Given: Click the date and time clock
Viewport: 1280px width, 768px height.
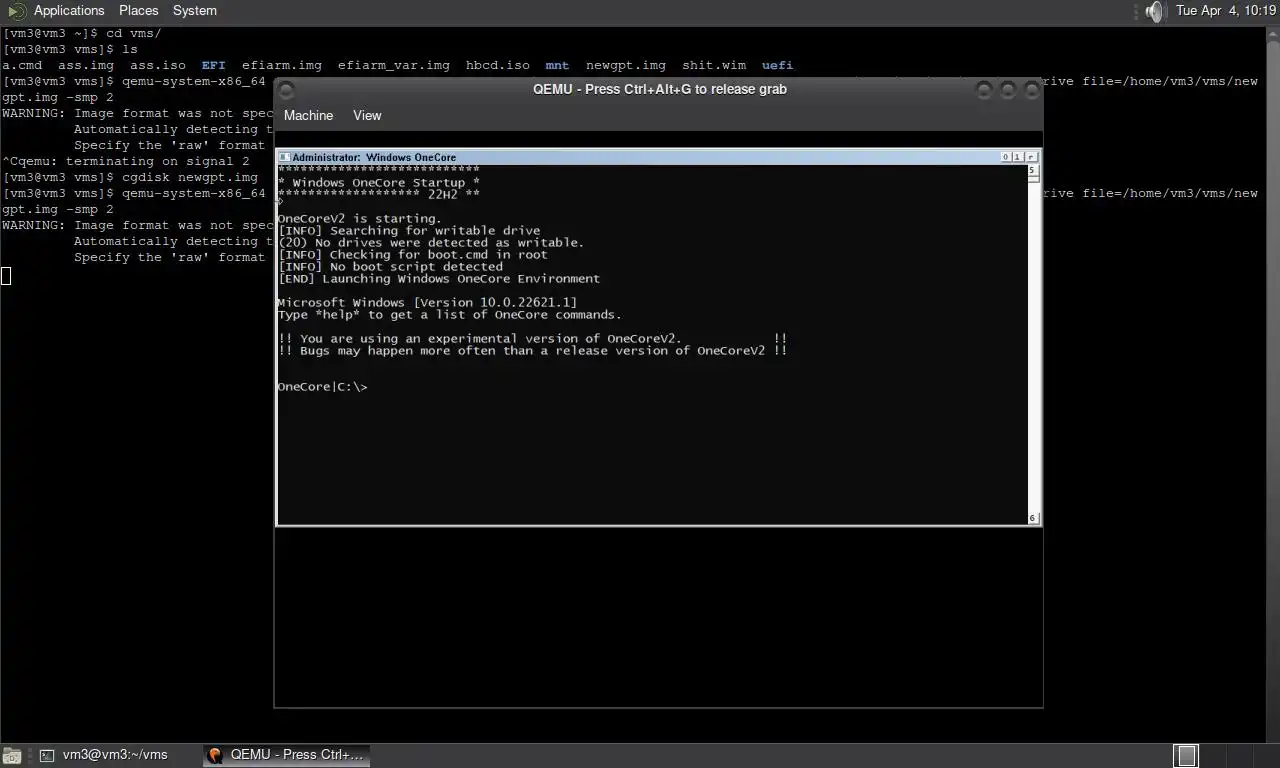Looking at the screenshot, I should tap(1226, 10).
